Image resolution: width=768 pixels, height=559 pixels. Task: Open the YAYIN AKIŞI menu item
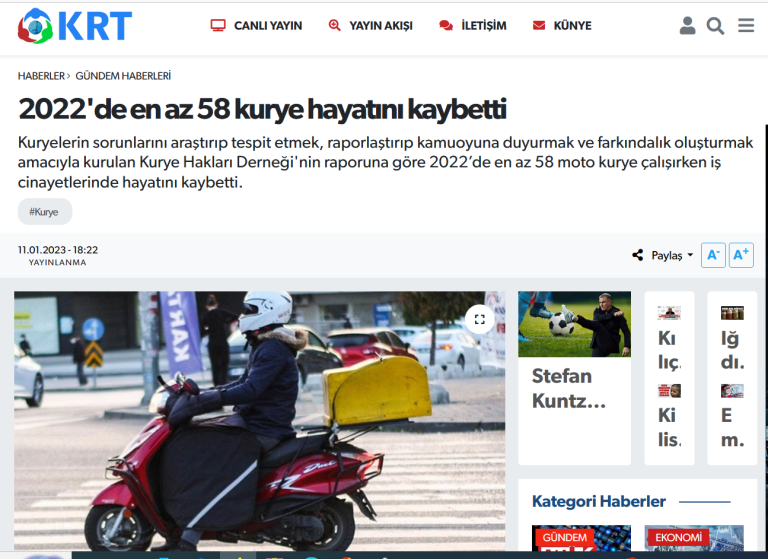click(x=381, y=25)
